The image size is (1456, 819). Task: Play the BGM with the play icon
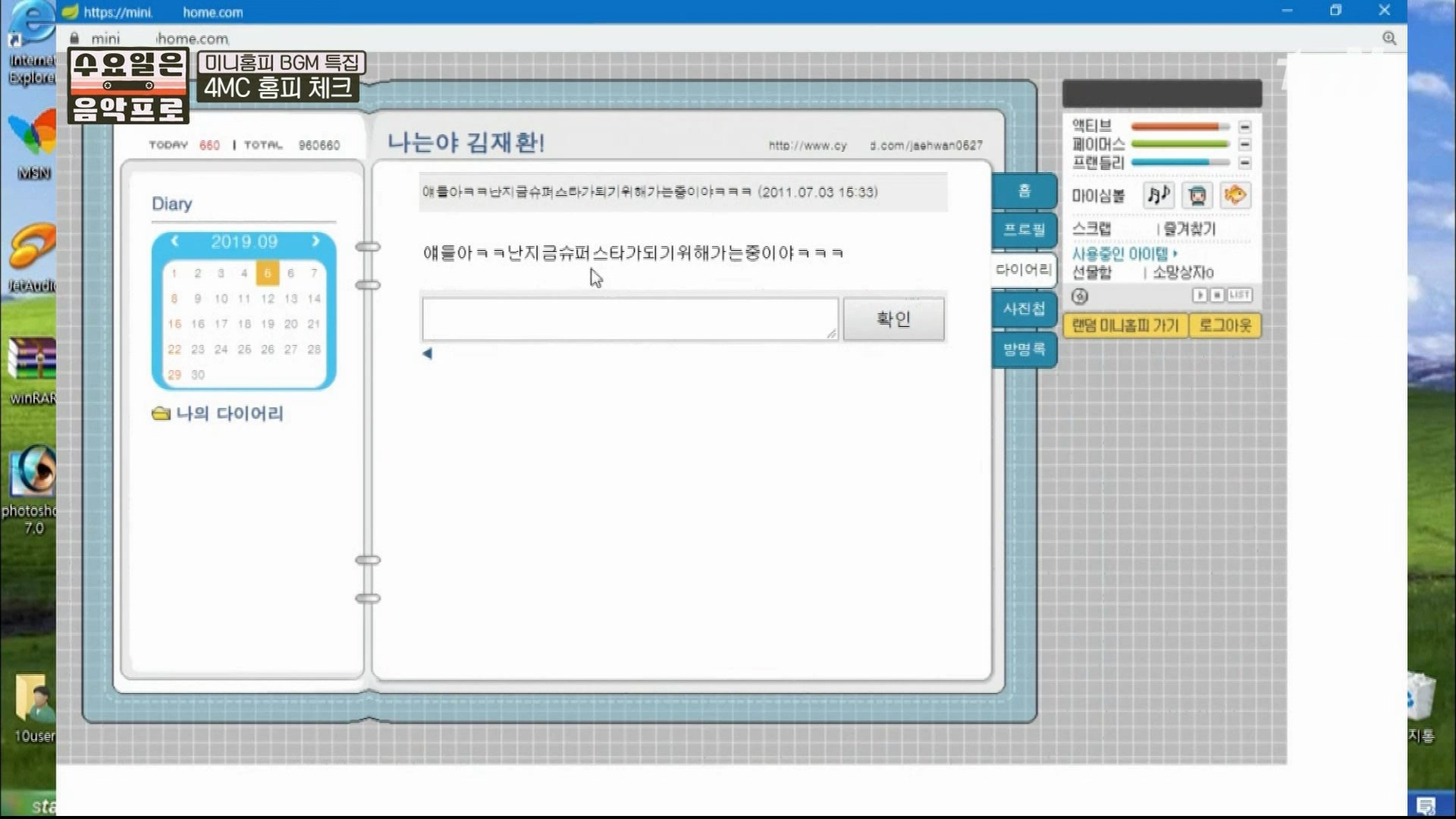(x=1198, y=296)
